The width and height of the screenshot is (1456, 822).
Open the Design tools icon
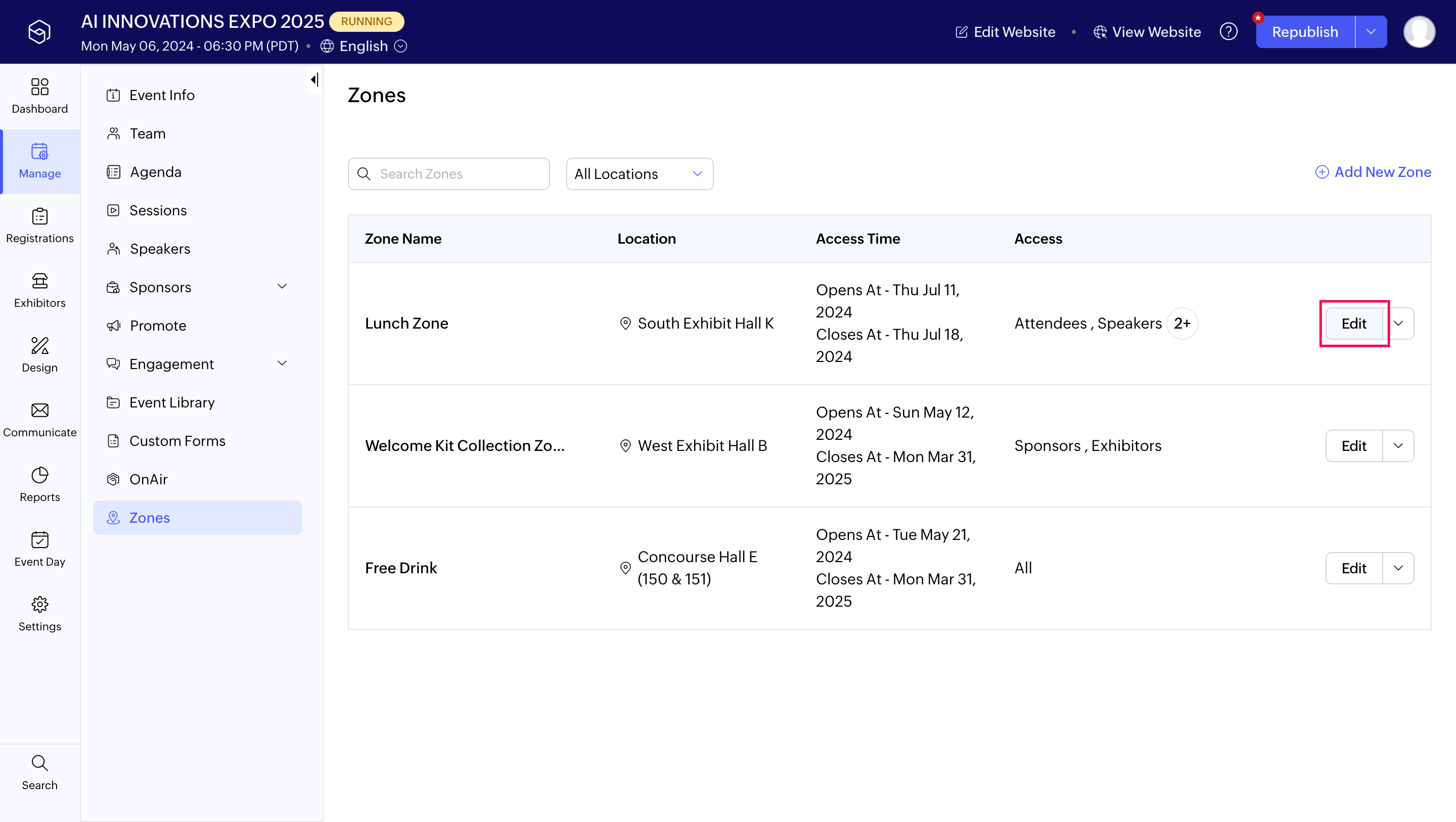39,345
